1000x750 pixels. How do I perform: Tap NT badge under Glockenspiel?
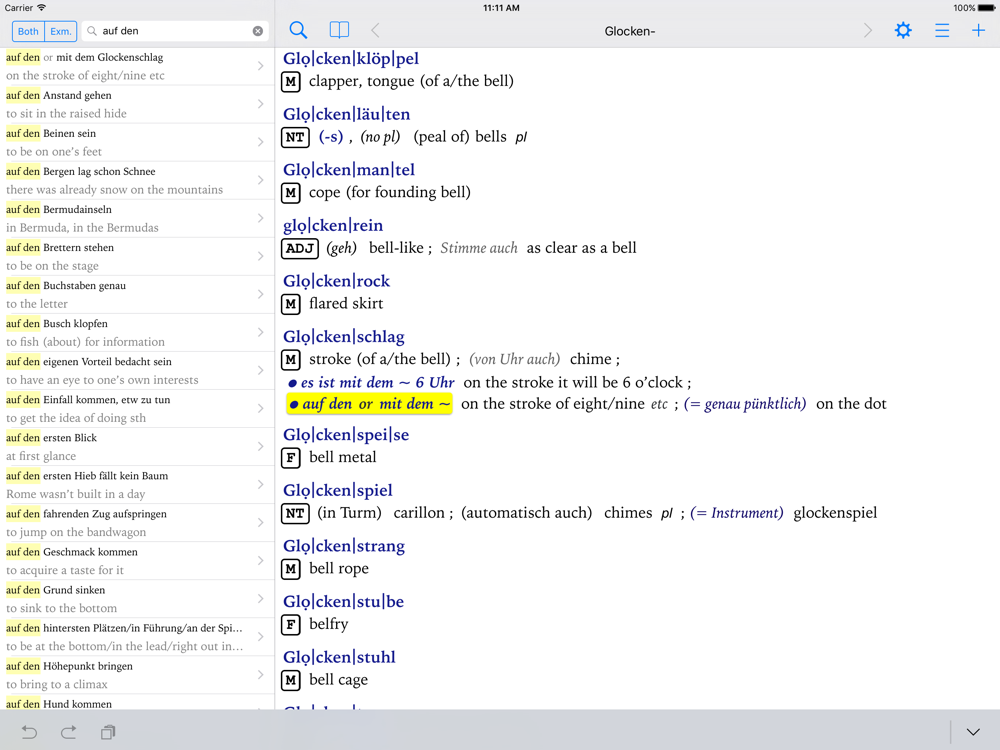[295, 513]
